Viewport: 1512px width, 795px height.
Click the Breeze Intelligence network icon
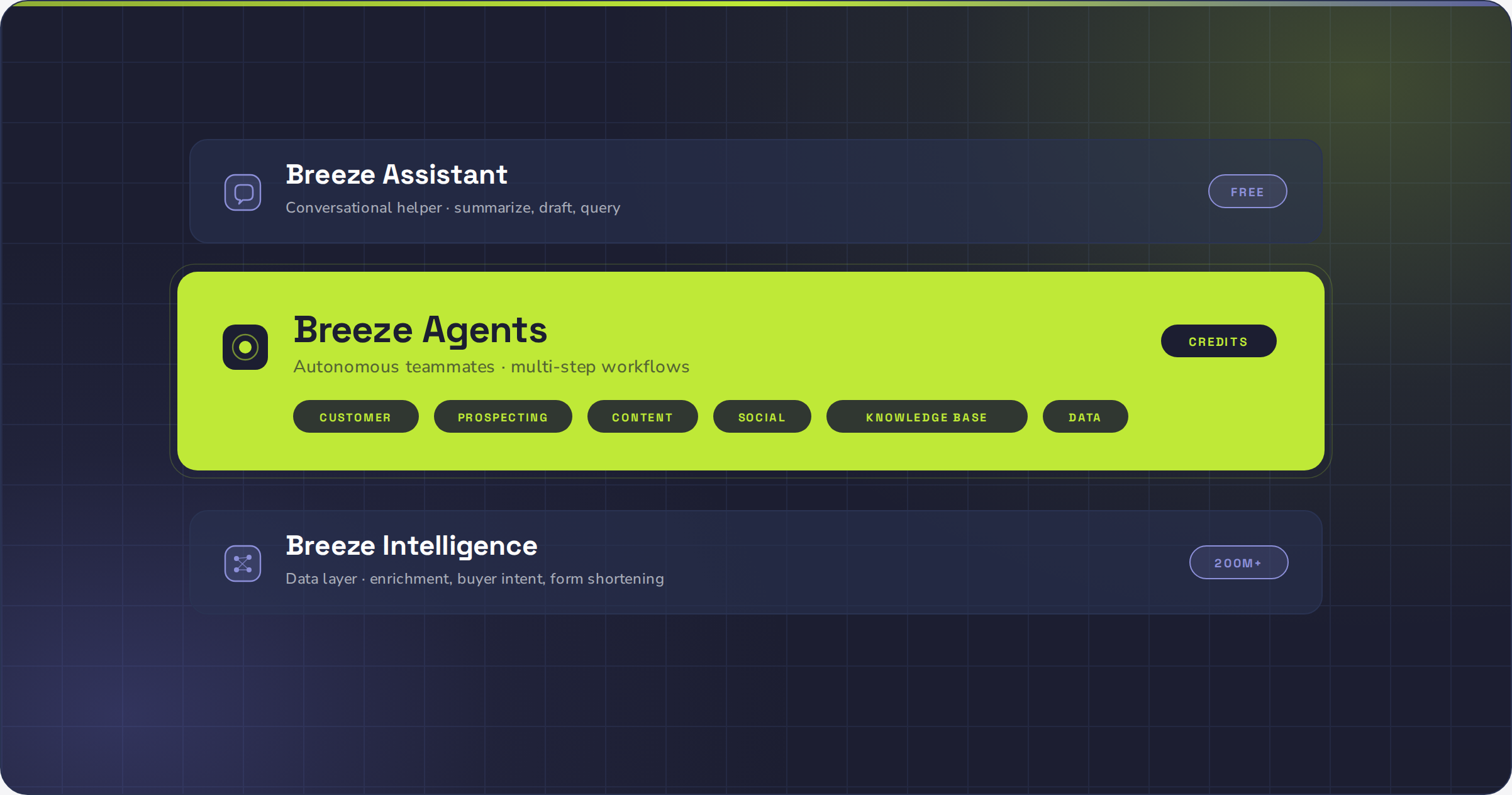coord(243,564)
